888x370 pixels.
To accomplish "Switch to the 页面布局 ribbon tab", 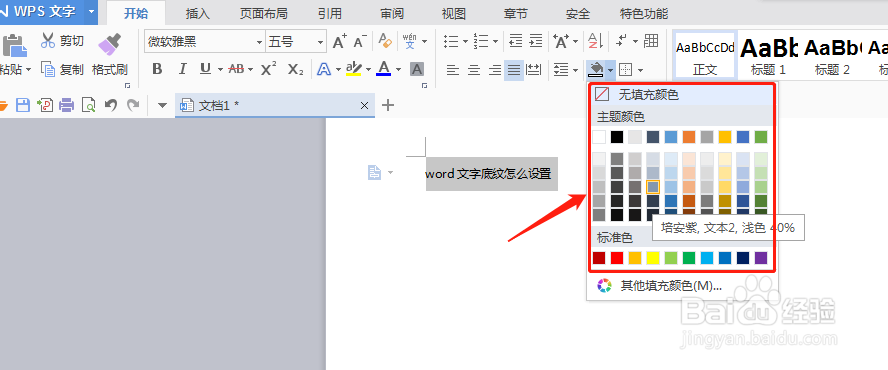I will [263, 13].
